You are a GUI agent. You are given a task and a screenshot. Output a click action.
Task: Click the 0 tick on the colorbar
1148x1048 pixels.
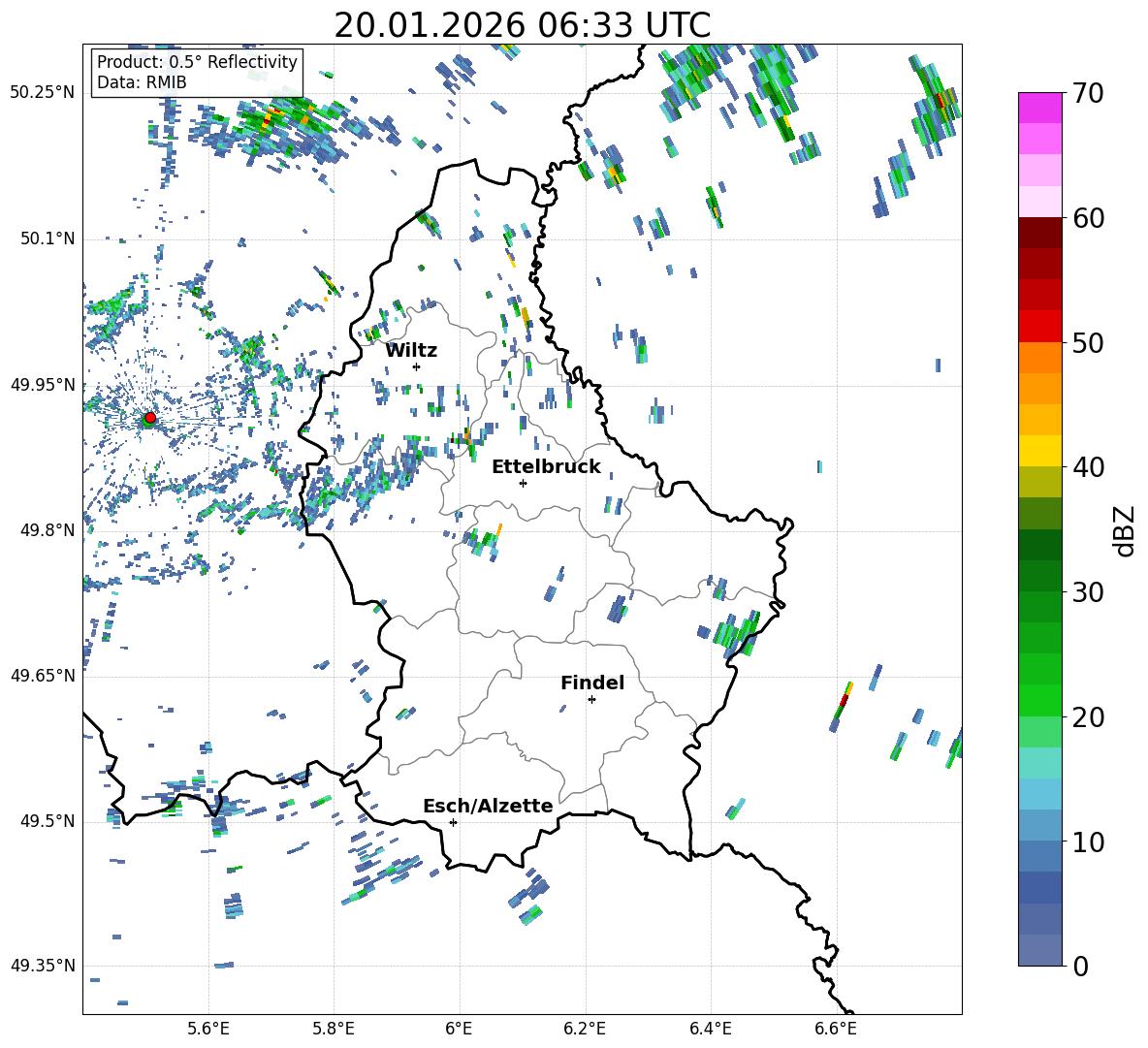click(x=1081, y=966)
